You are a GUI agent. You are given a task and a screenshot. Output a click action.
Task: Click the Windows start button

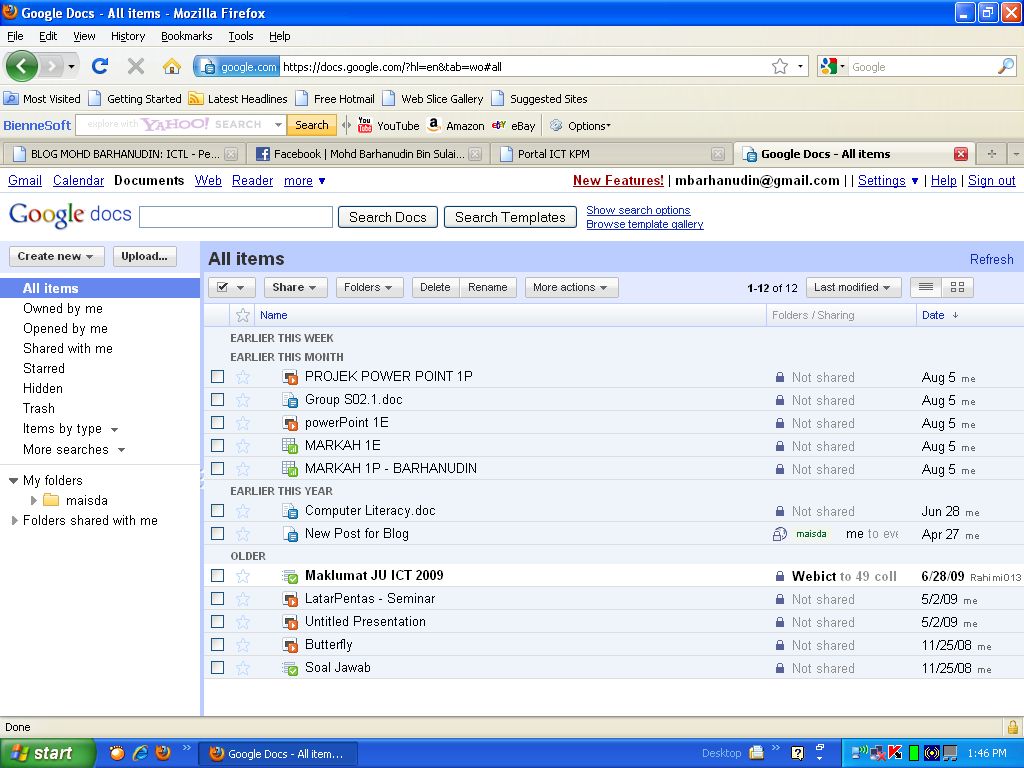pyautogui.click(x=47, y=753)
